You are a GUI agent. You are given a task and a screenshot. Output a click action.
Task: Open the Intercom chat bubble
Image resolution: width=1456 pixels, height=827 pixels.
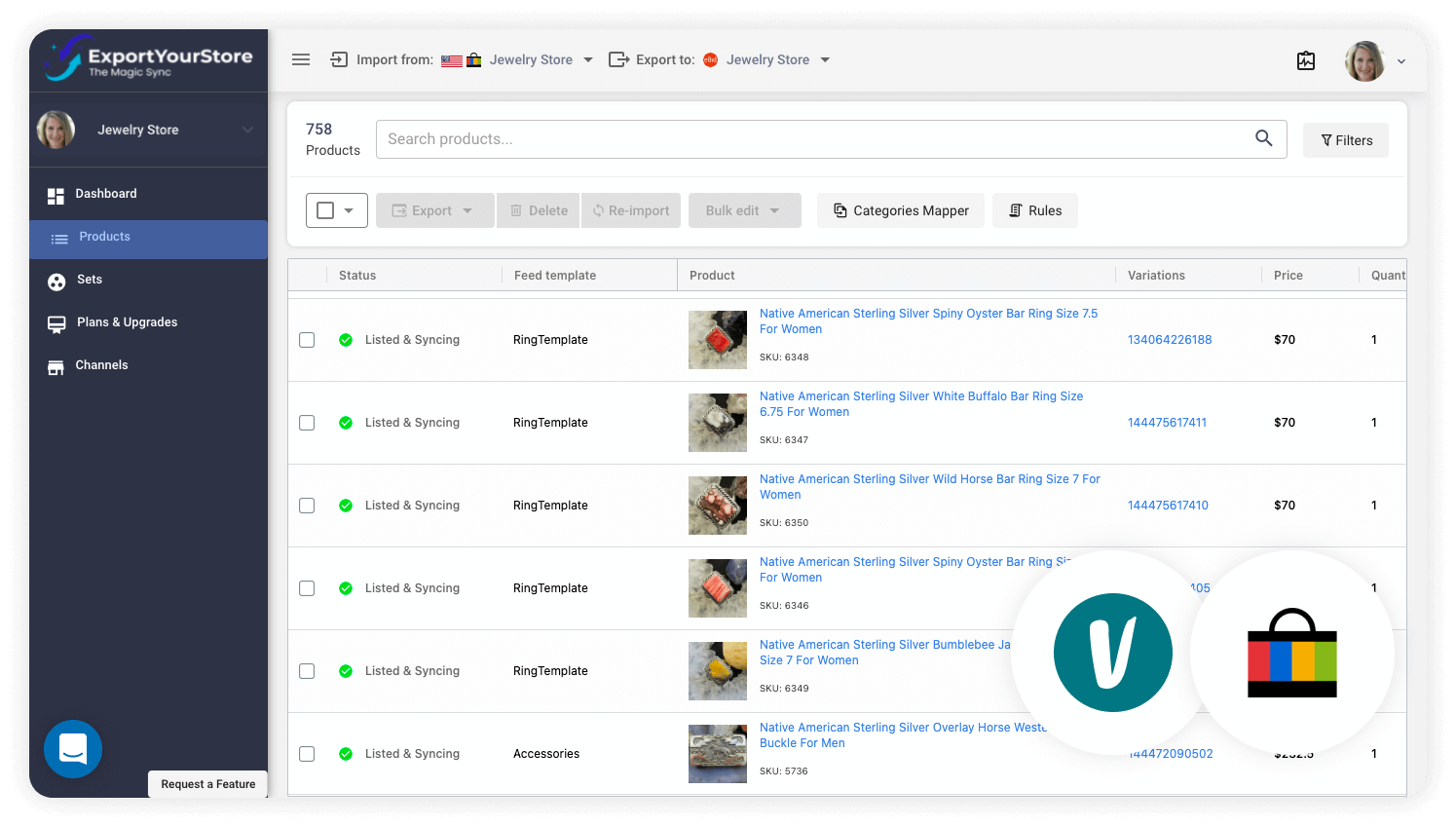(73, 749)
